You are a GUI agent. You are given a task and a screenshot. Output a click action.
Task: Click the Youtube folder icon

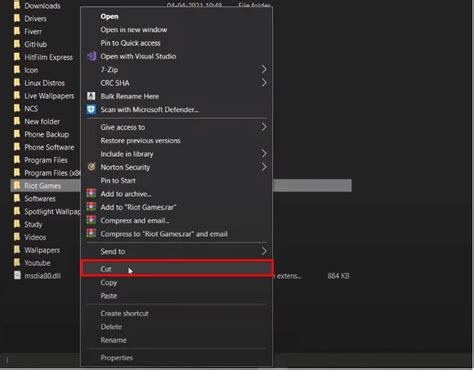[x=17, y=263]
